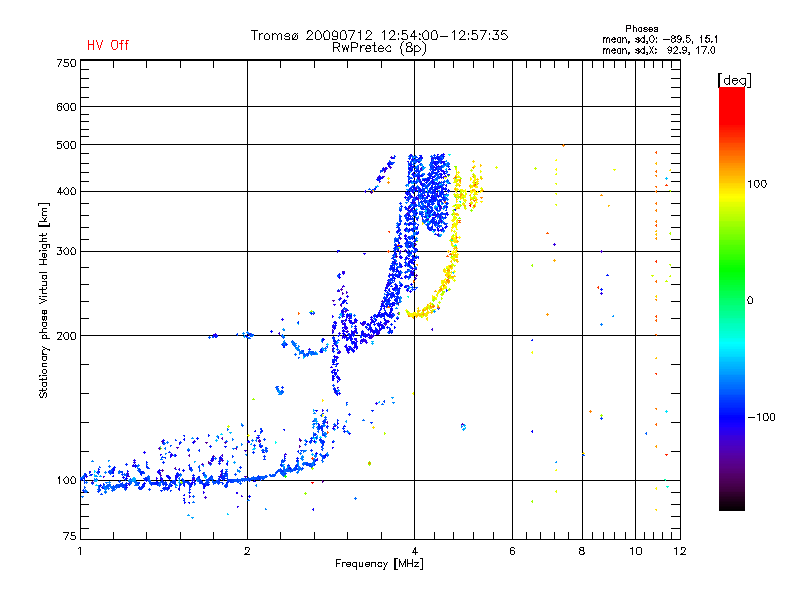Select the plot title 'Tromsø 20090712 12:54:00-12:57:35'
Screen dimensions: 800x600
pyautogui.click(x=379, y=35)
